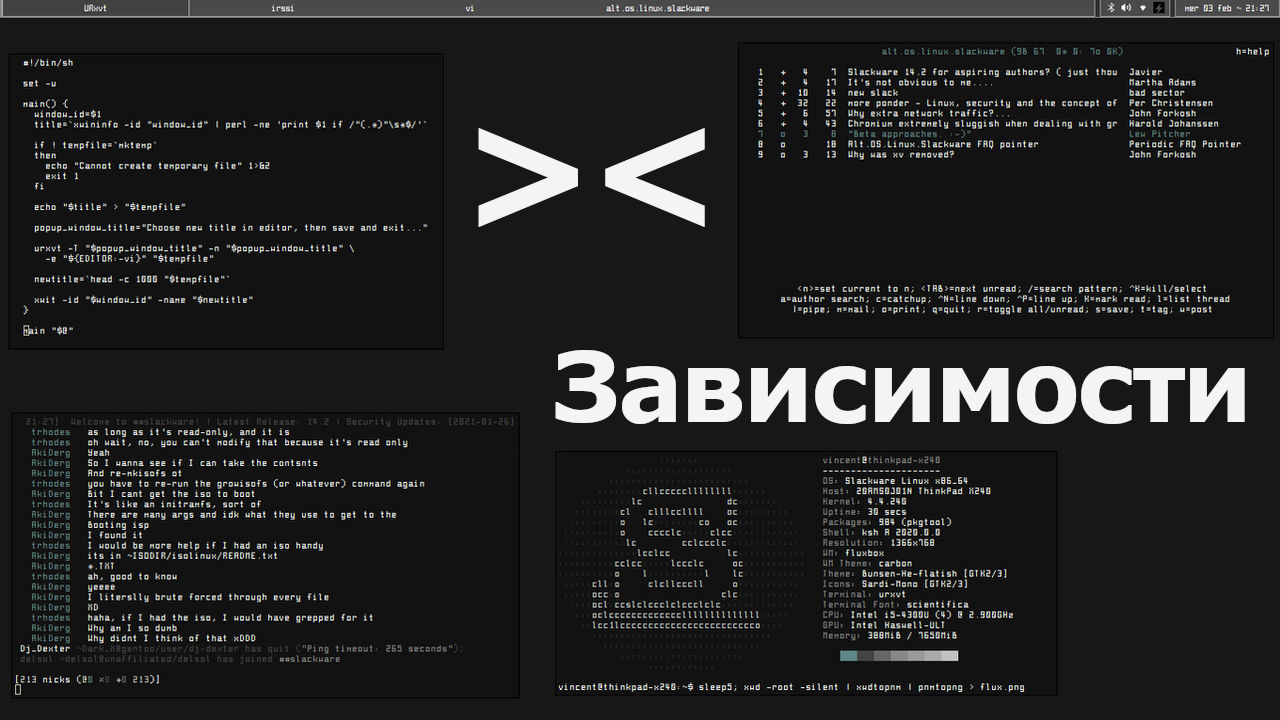This screenshot has height=720, width=1280.
Task: Click the volume speaker tray icon
Action: tap(1127, 8)
